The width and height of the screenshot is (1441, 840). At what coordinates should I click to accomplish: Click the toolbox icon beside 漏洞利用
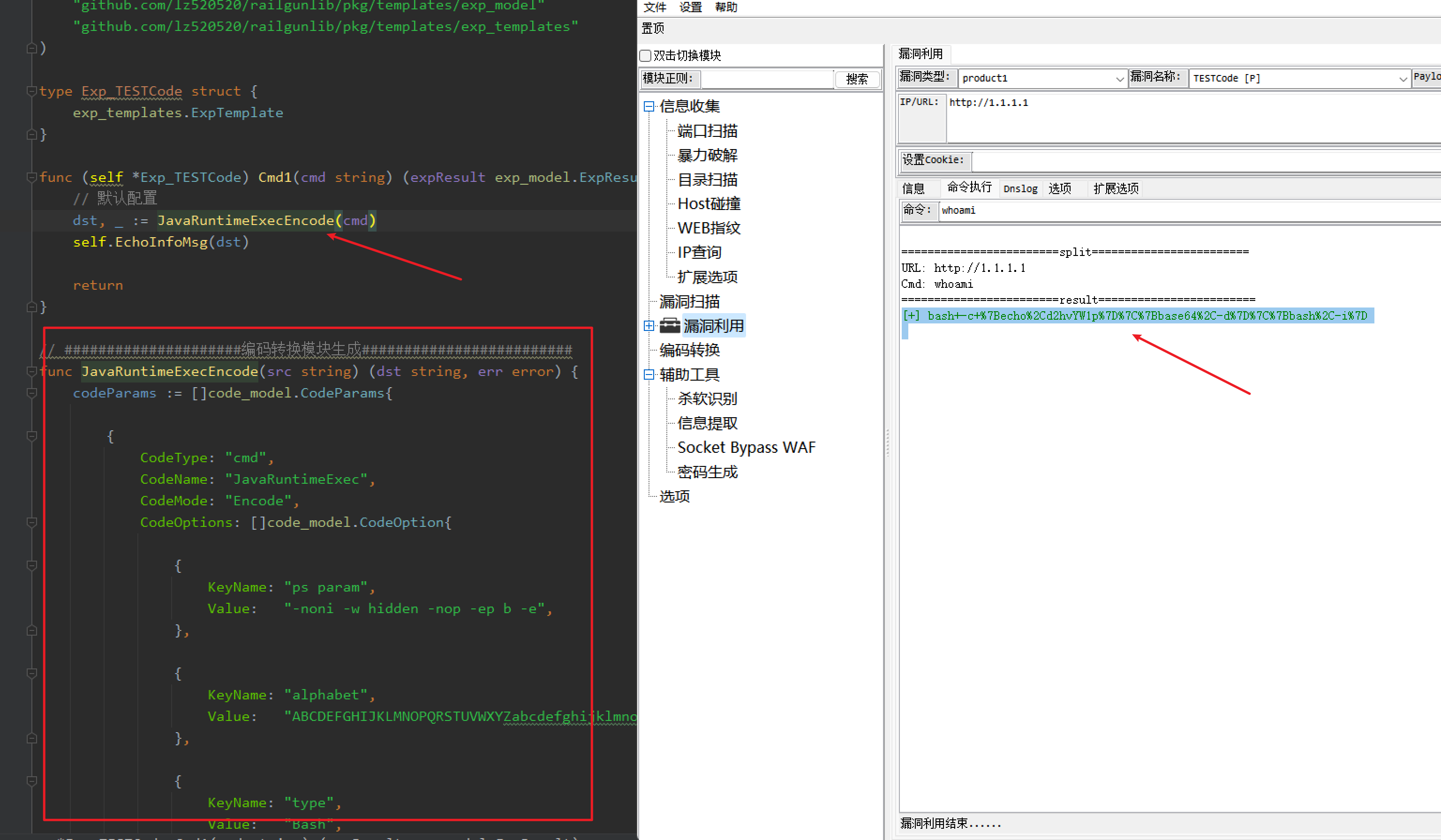[x=669, y=326]
